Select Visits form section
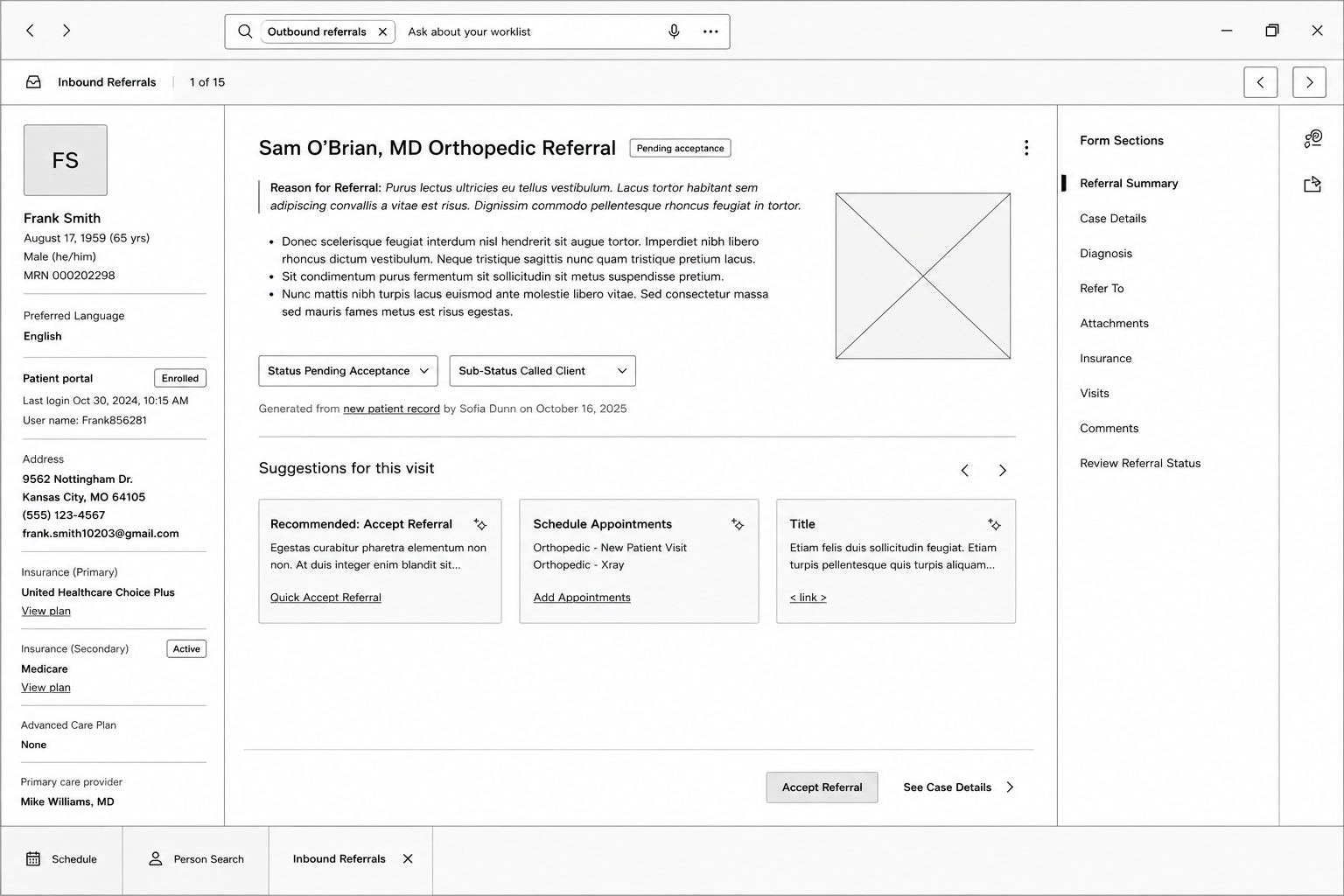Viewport: 1344px width, 896px height. (x=1095, y=394)
